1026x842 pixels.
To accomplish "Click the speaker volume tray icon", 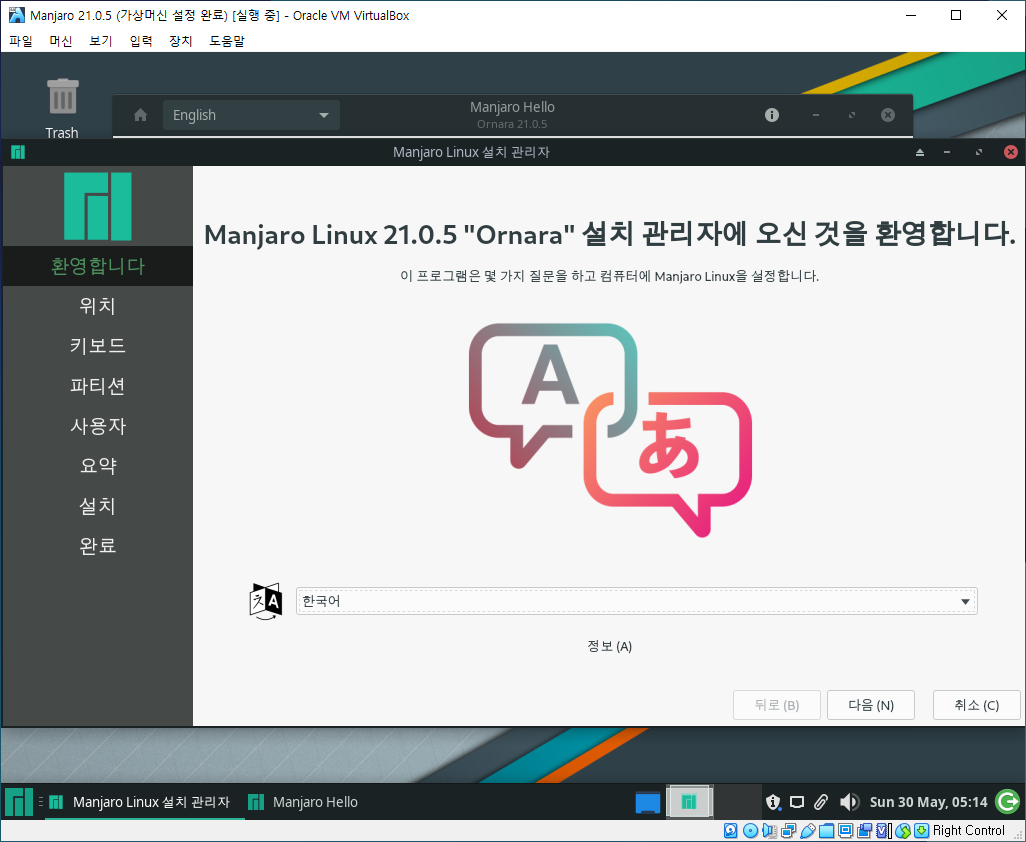I will pos(849,802).
